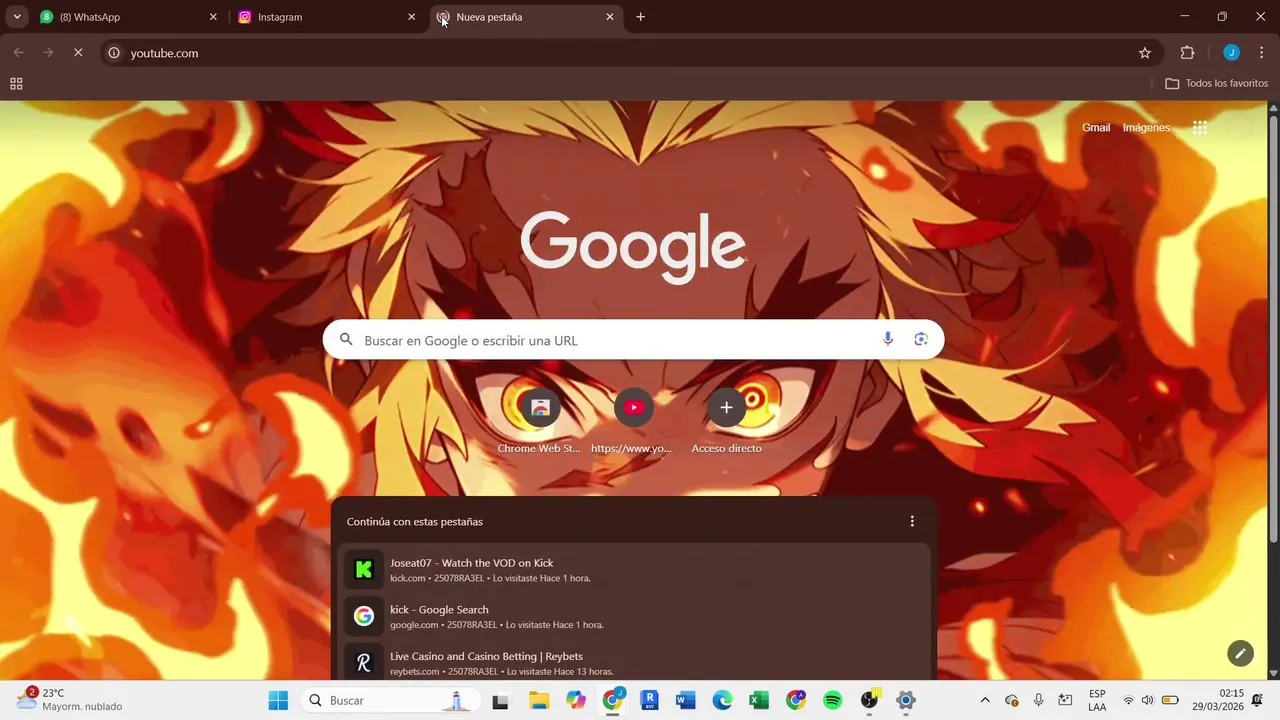Open the Chrome profile avatar J
Image resolution: width=1280 pixels, height=720 pixels.
coord(1232,53)
